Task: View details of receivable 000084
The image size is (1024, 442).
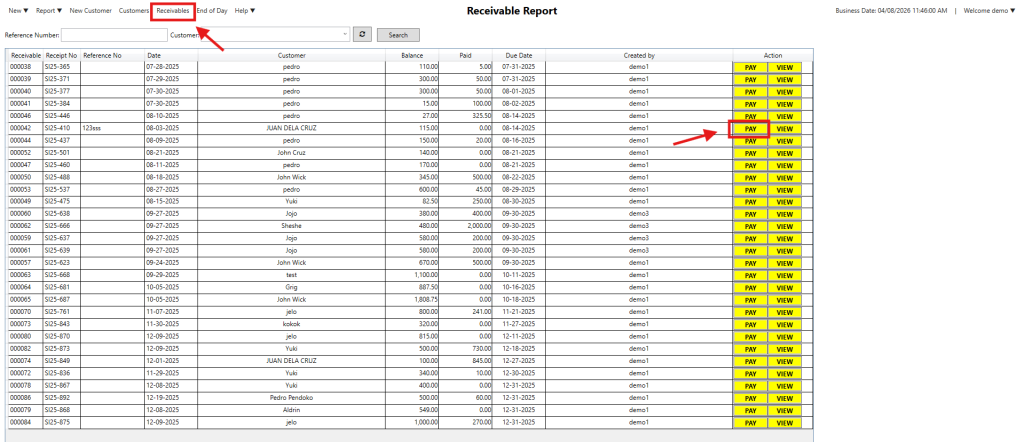Action: click(x=784, y=422)
